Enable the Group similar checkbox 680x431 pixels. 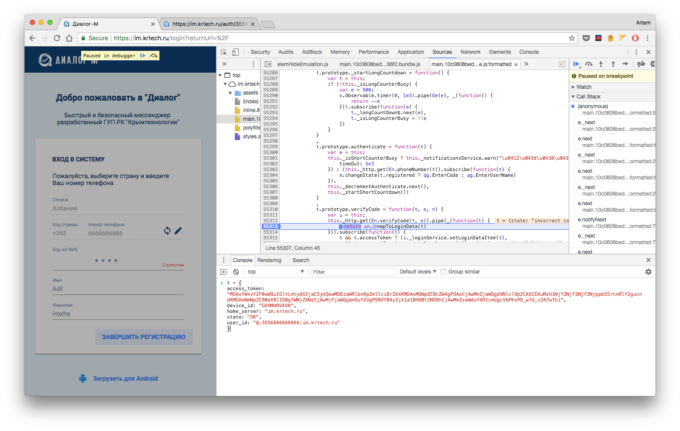click(443, 272)
